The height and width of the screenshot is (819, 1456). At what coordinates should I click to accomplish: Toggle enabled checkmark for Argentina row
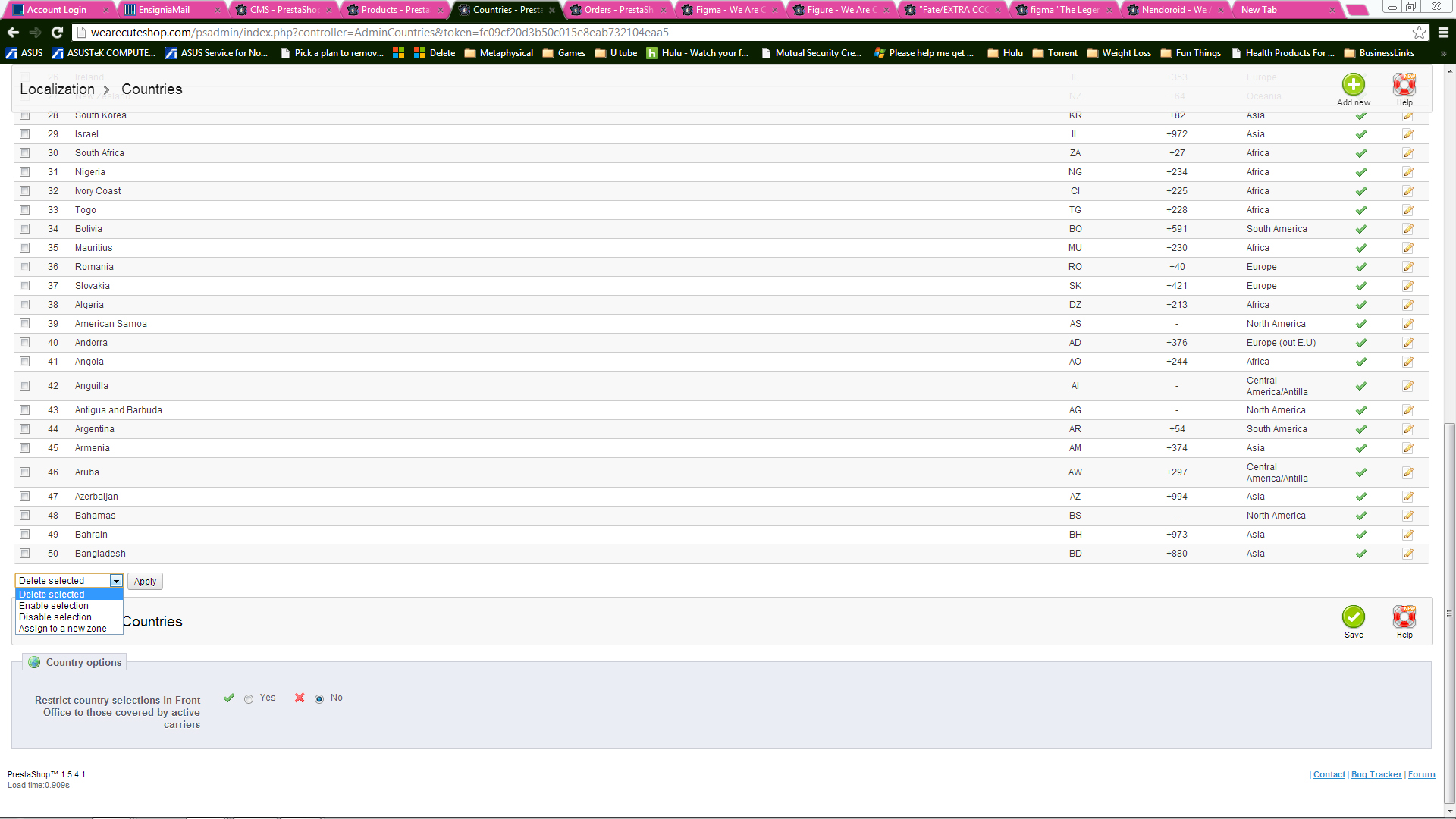tap(1361, 429)
